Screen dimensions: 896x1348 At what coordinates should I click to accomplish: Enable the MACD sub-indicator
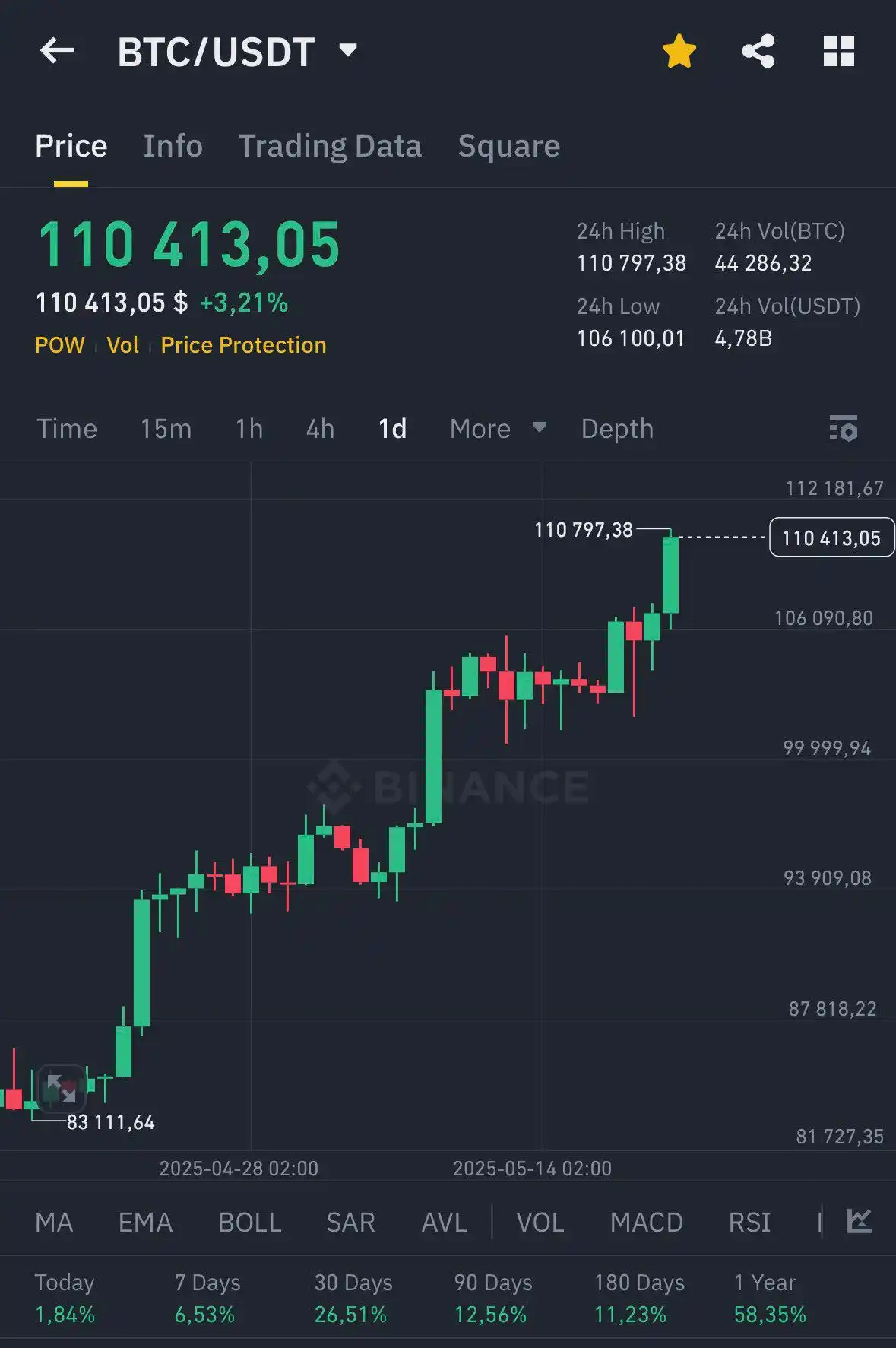click(646, 1223)
